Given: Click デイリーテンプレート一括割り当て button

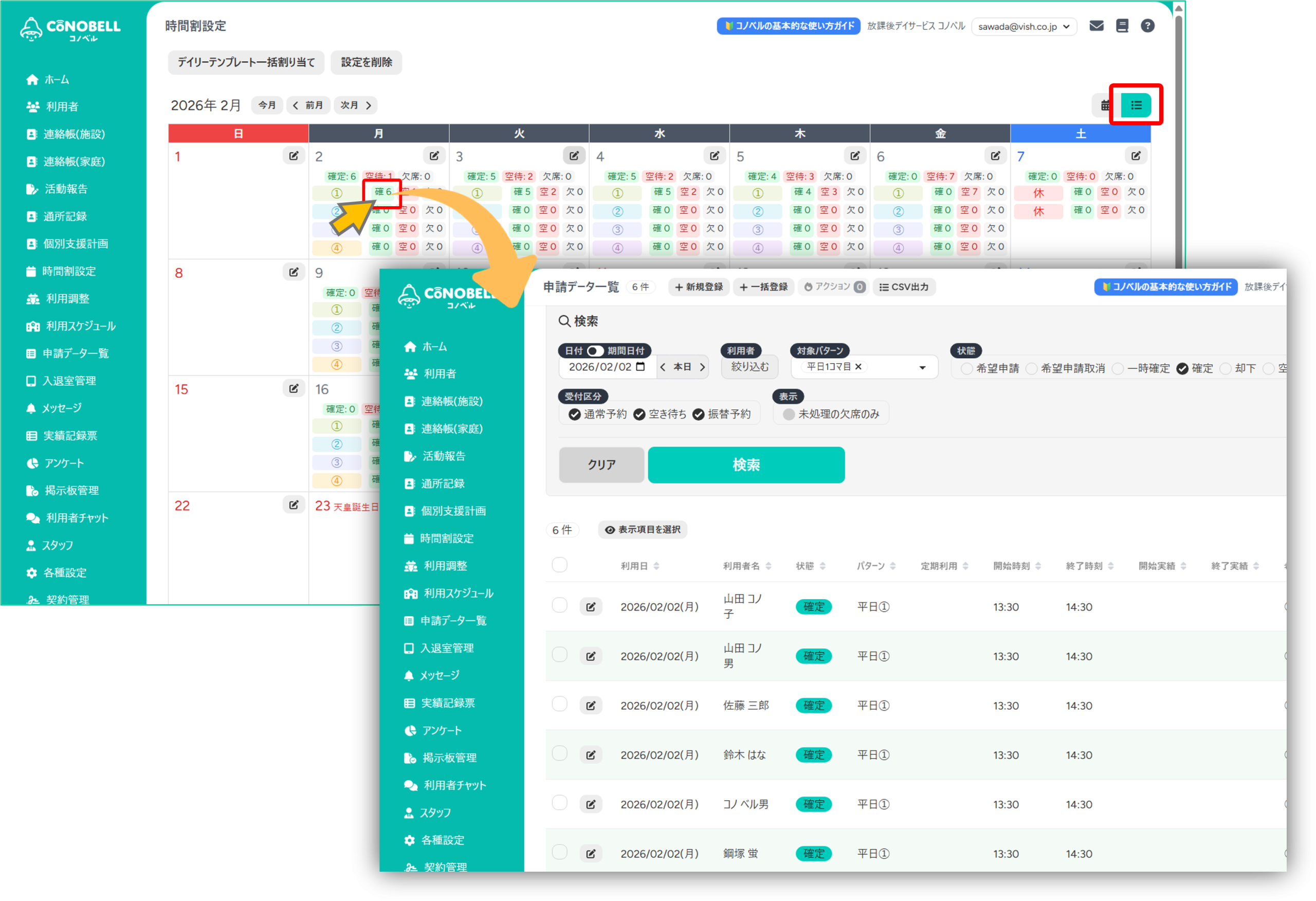Looking at the screenshot, I should pyautogui.click(x=246, y=62).
